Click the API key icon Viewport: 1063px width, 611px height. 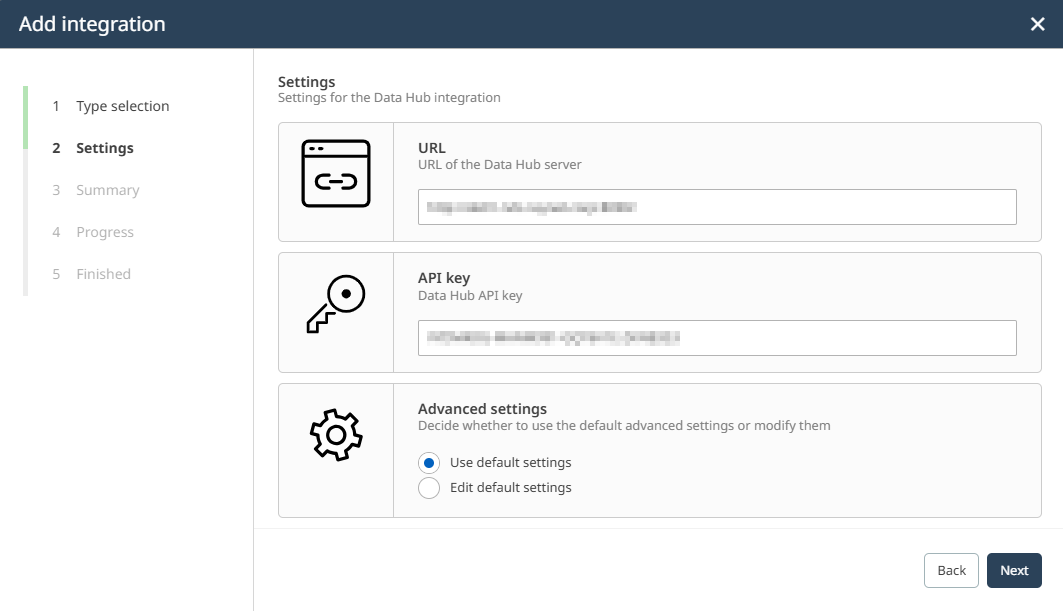pos(336,304)
